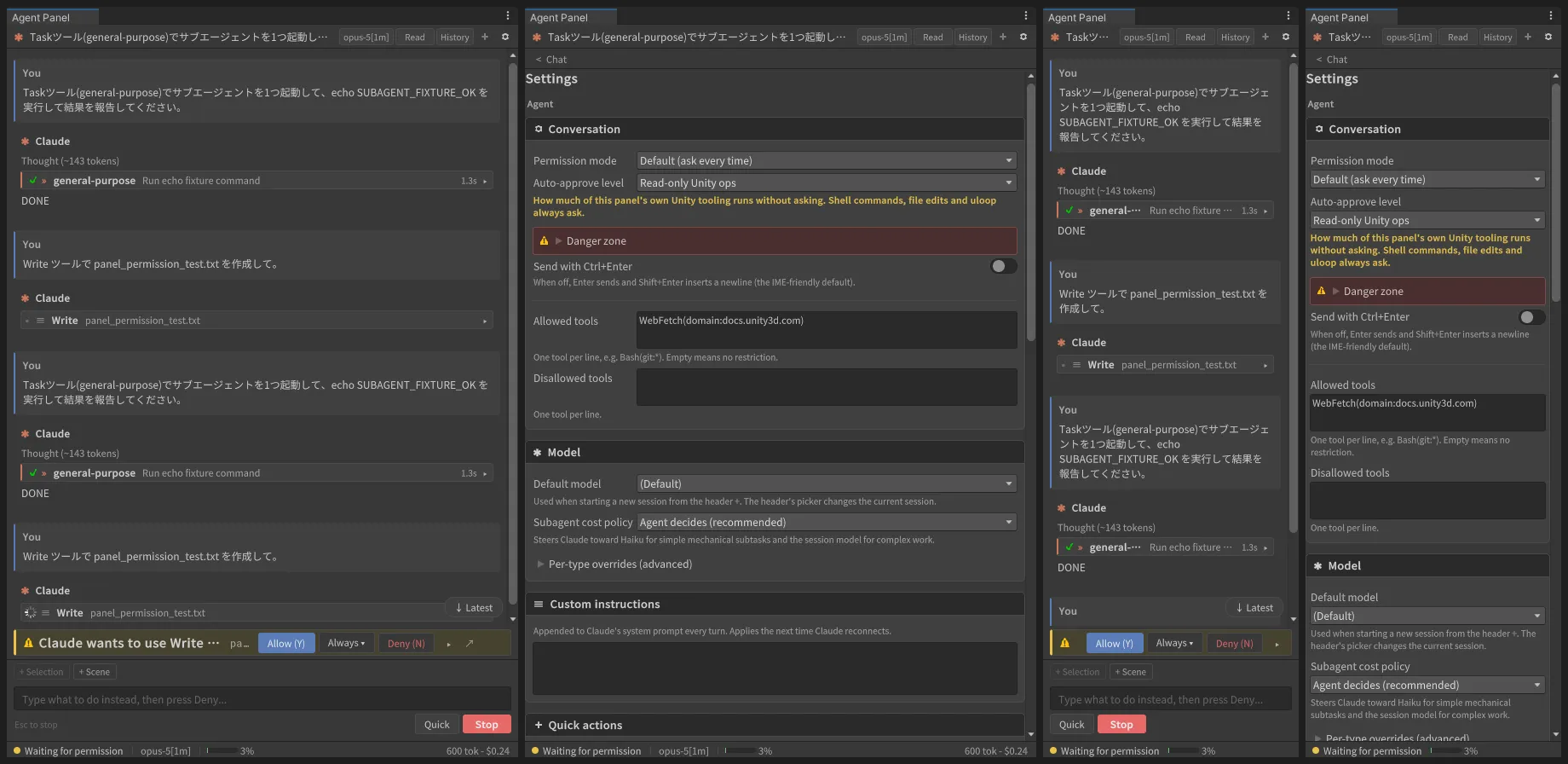Click gear icon in wide Settings panel header
This screenshot has width=1568, height=764.
click(1023, 37)
